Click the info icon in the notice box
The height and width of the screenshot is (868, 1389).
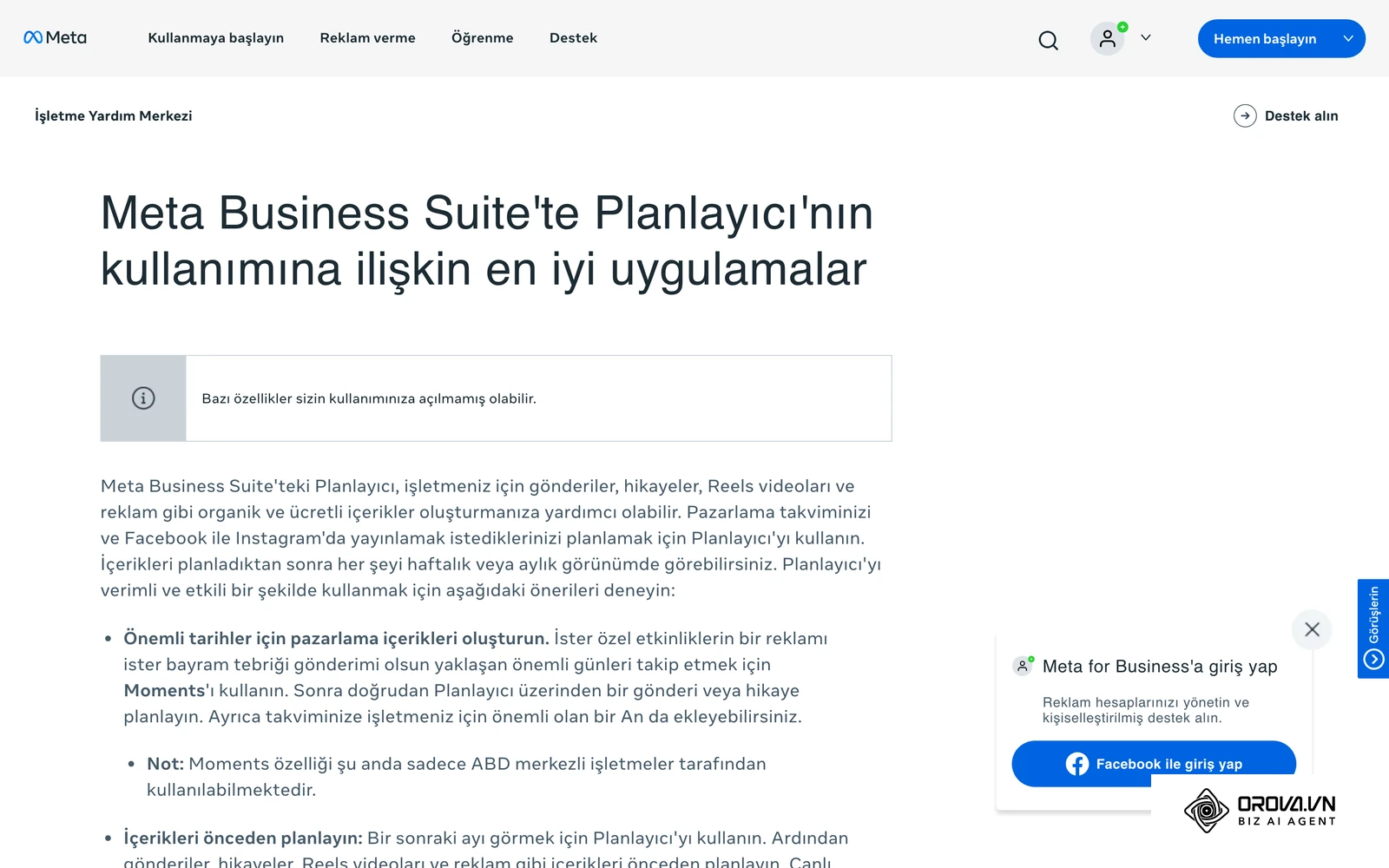[143, 398]
